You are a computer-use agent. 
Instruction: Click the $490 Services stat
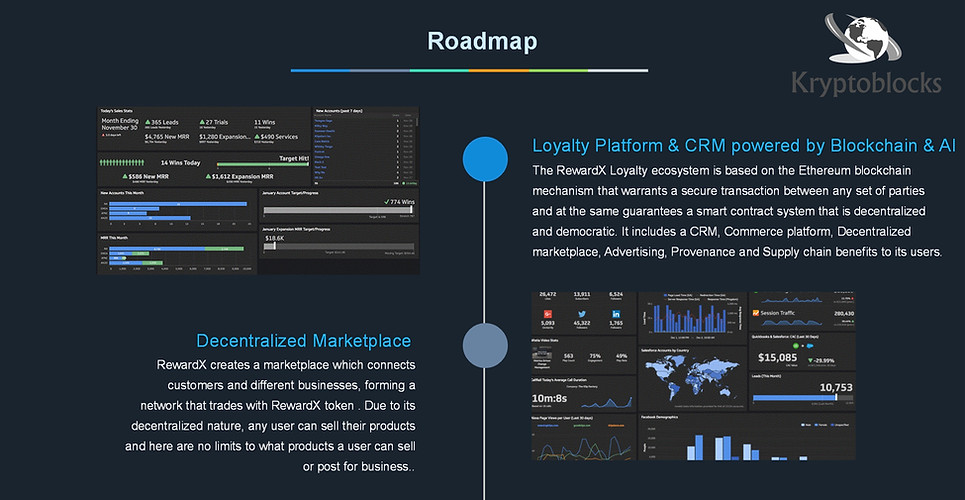click(x=276, y=137)
